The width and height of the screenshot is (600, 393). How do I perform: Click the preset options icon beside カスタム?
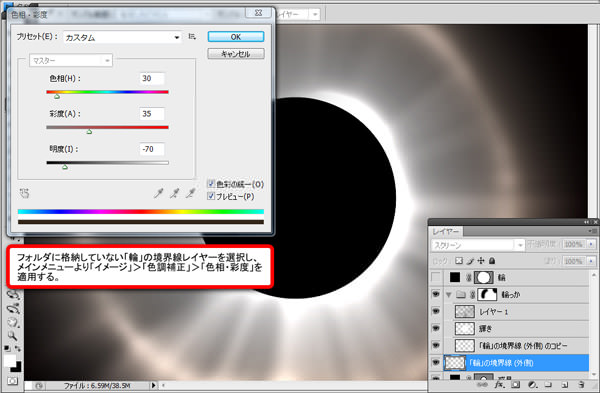[x=192, y=37]
